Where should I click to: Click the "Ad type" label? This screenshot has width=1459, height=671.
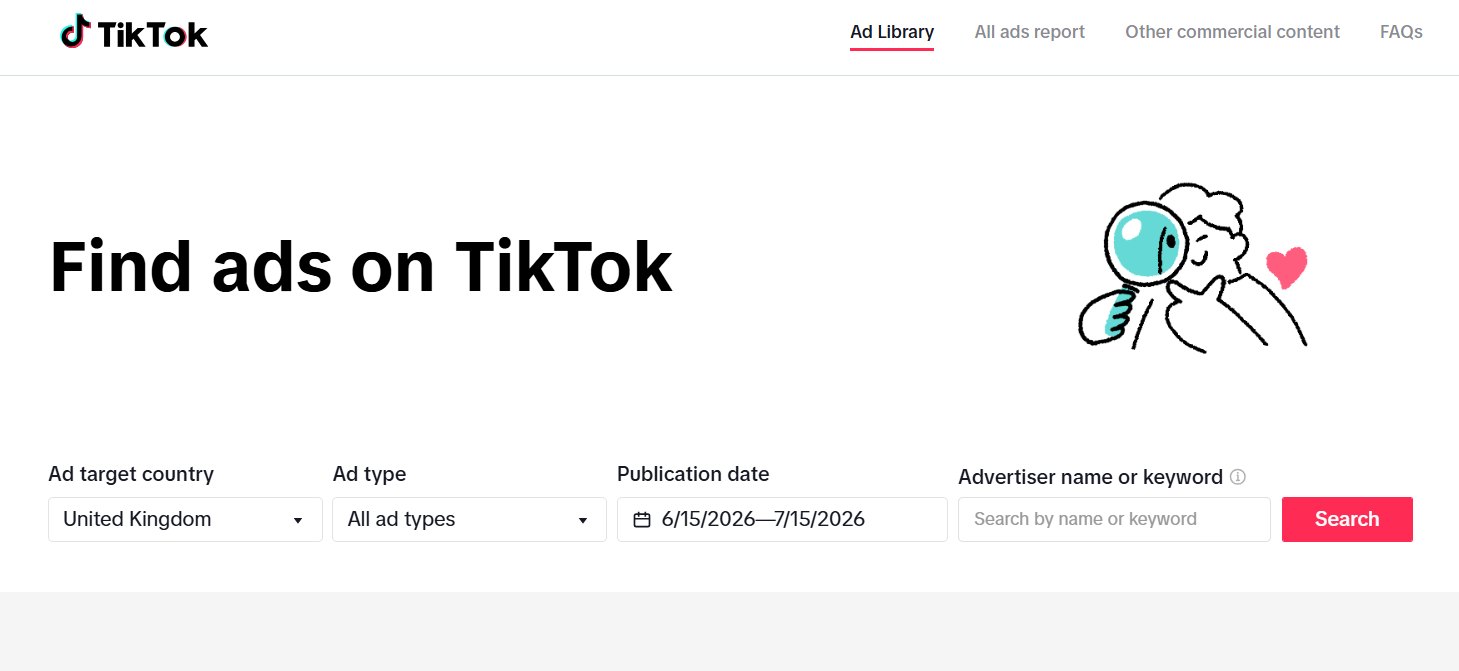click(x=369, y=474)
